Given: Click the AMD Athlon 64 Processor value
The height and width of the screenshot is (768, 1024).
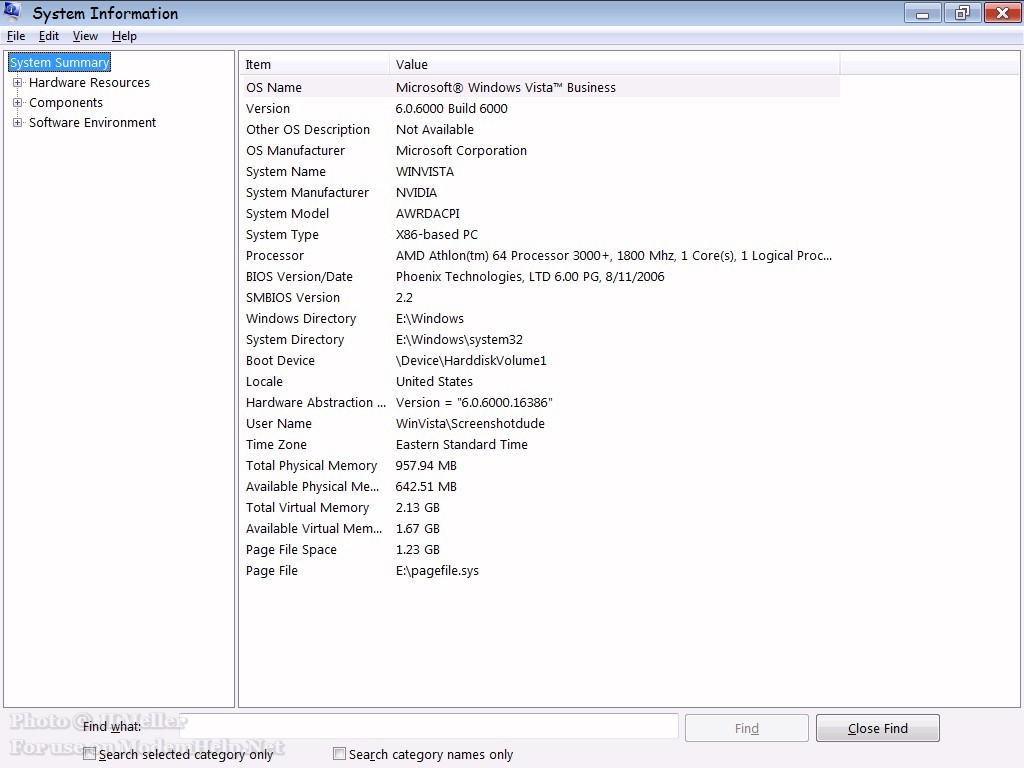Looking at the screenshot, I should 614,255.
